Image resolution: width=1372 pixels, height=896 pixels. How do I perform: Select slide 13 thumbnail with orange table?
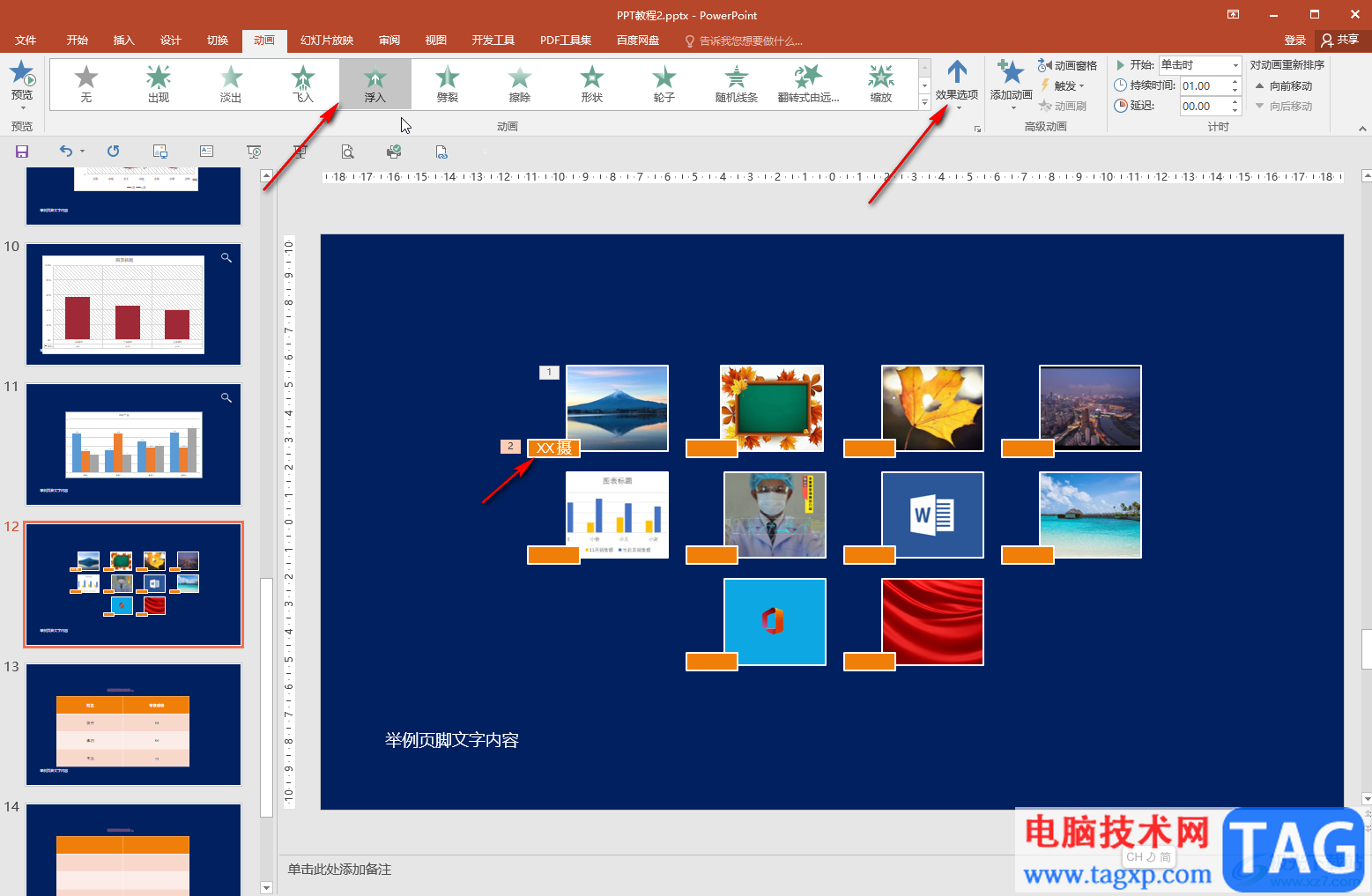pyautogui.click(x=133, y=724)
